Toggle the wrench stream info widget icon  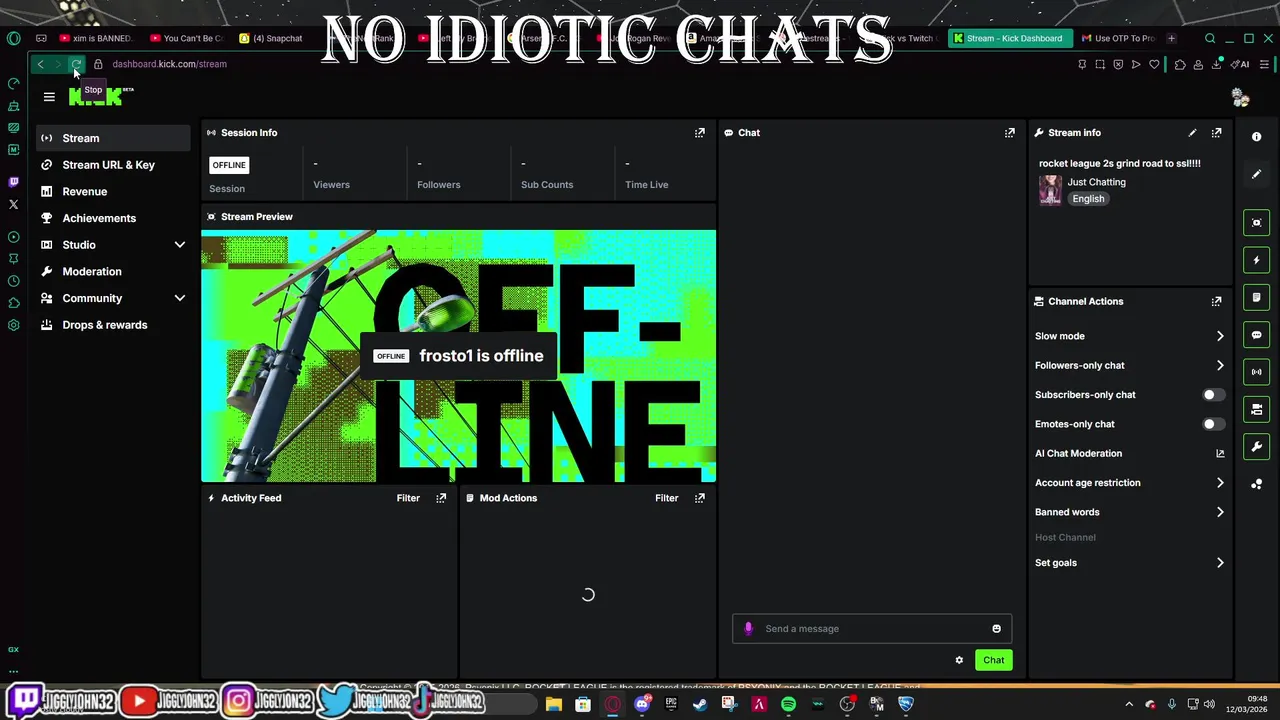click(1257, 446)
